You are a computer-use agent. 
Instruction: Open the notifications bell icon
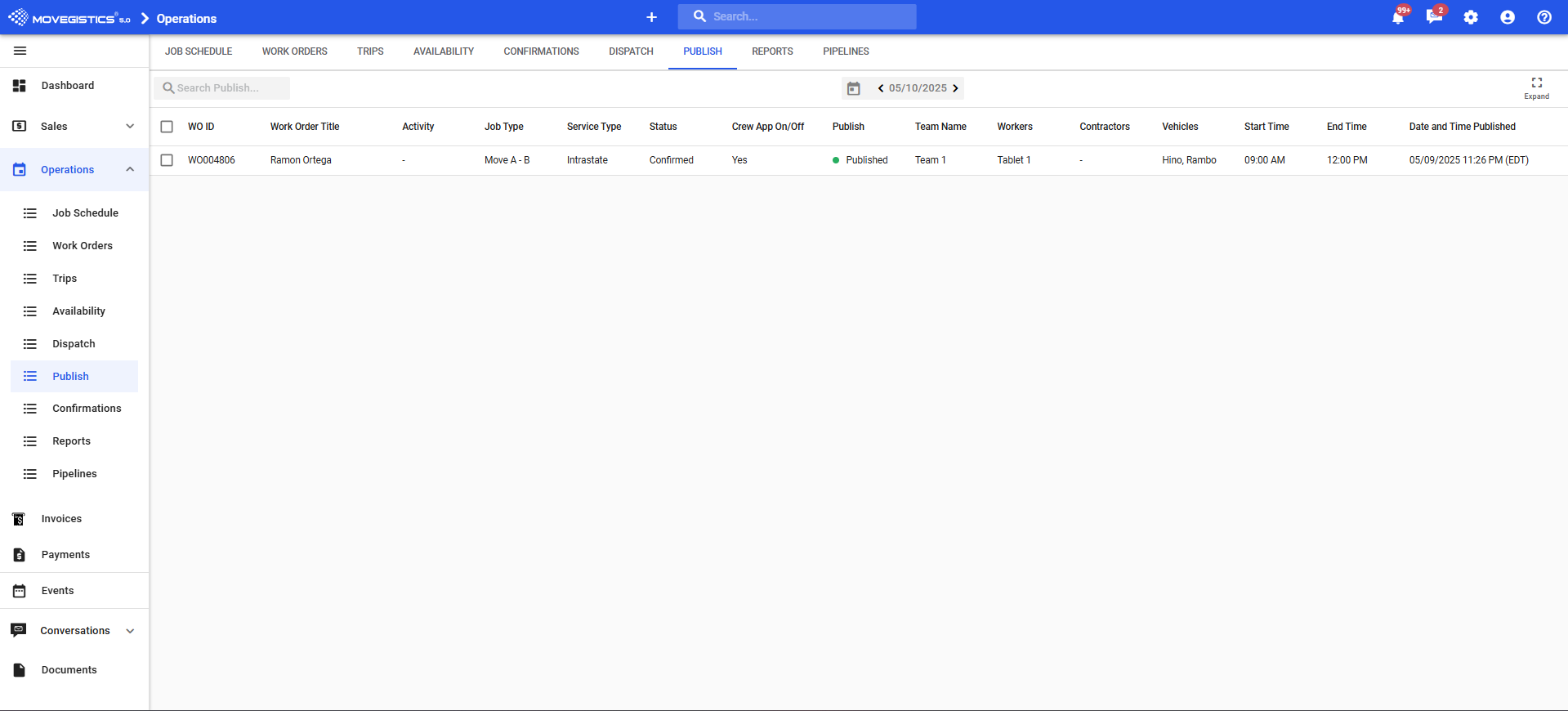tap(1398, 17)
